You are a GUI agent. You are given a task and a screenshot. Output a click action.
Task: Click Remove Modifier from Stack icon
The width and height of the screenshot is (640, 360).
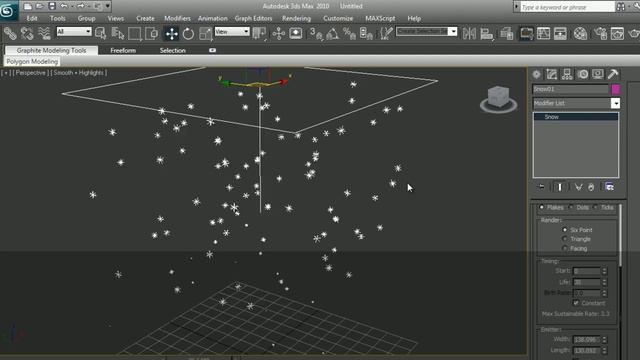[591, 187]
